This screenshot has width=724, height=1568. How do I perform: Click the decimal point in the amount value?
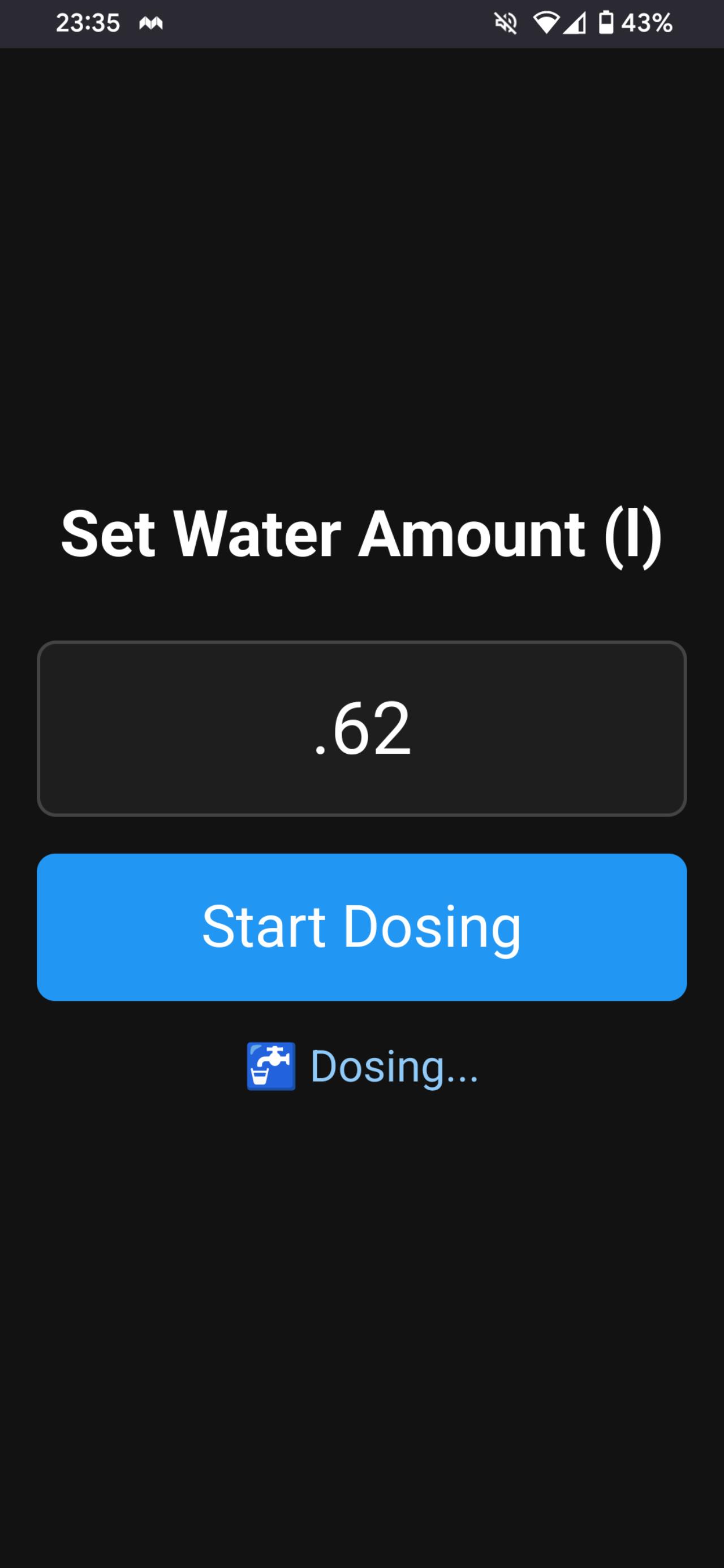[320, 751]
